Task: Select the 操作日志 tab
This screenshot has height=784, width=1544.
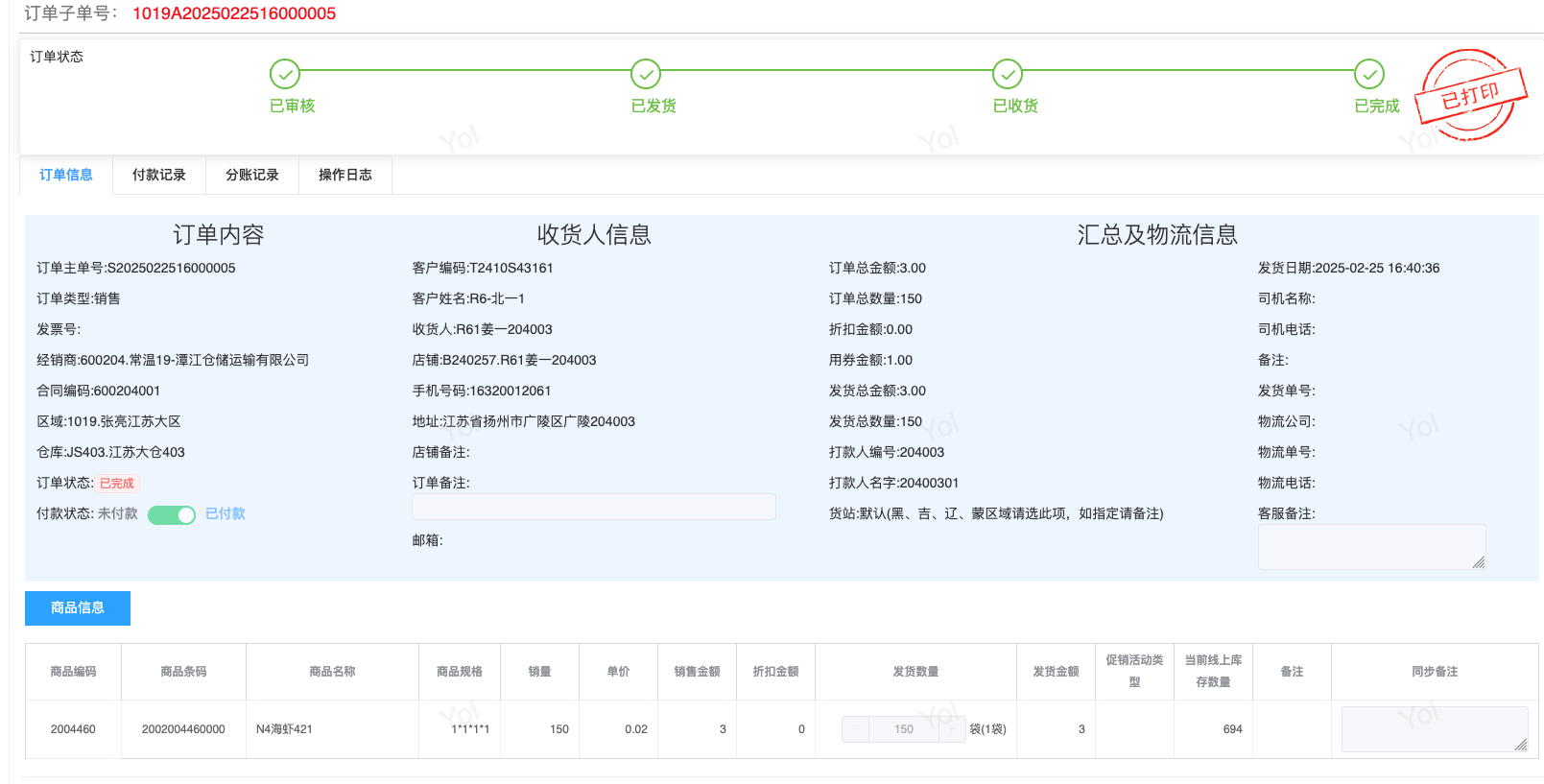Action: [345, 175]
